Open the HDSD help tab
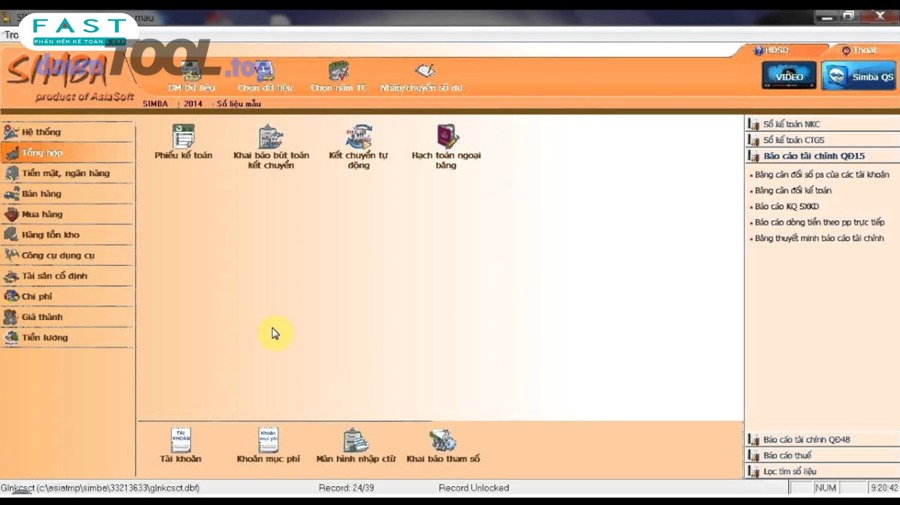The width and height of the screenshot is (900, 505). coord(772,50)
